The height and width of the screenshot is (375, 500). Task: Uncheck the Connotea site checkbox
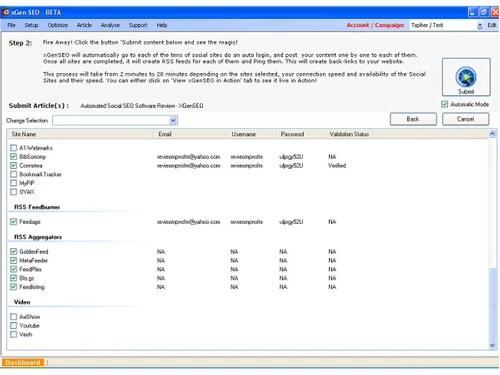[13, 165]
